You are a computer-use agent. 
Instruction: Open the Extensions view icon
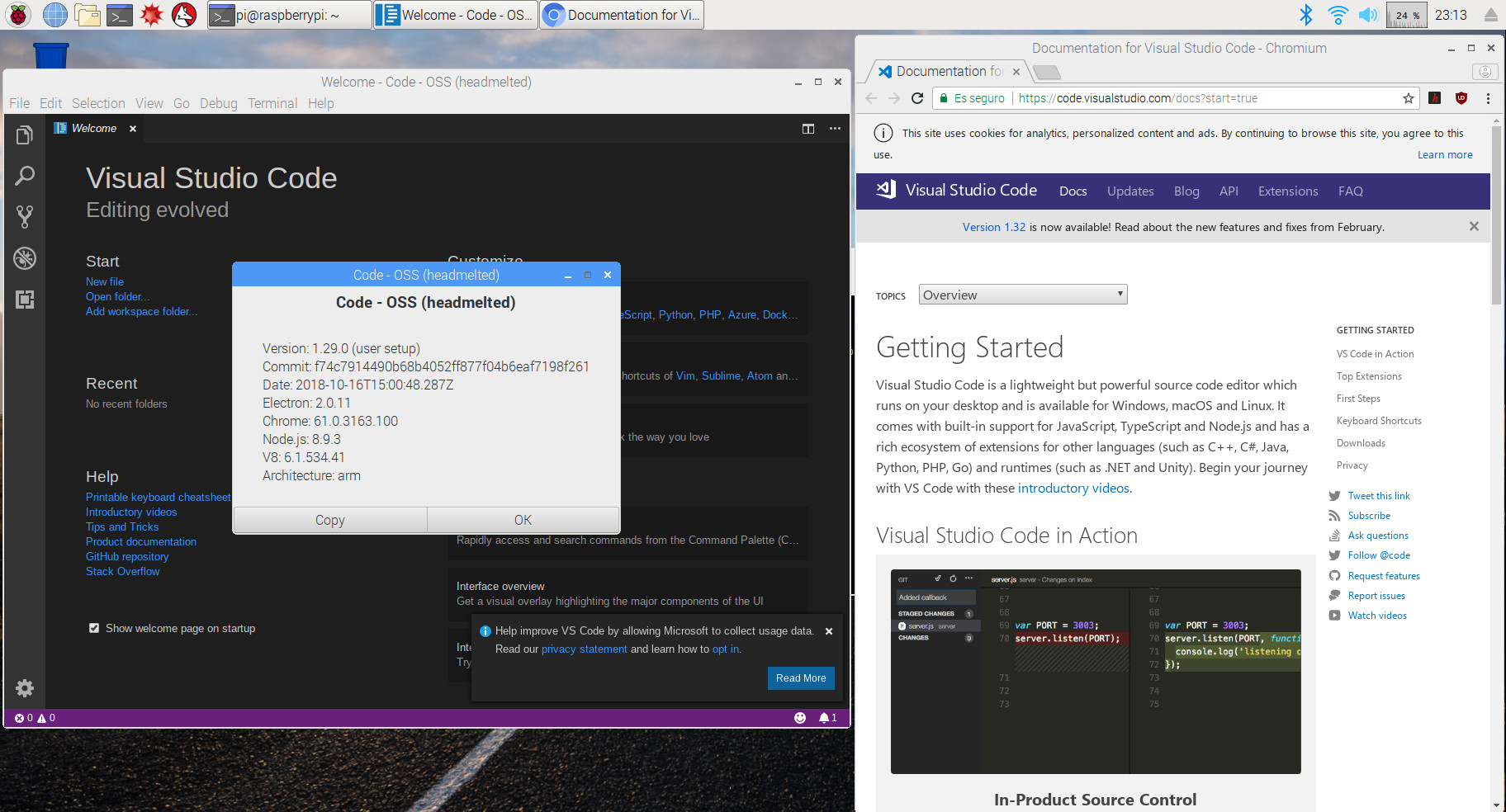(25, 300)
